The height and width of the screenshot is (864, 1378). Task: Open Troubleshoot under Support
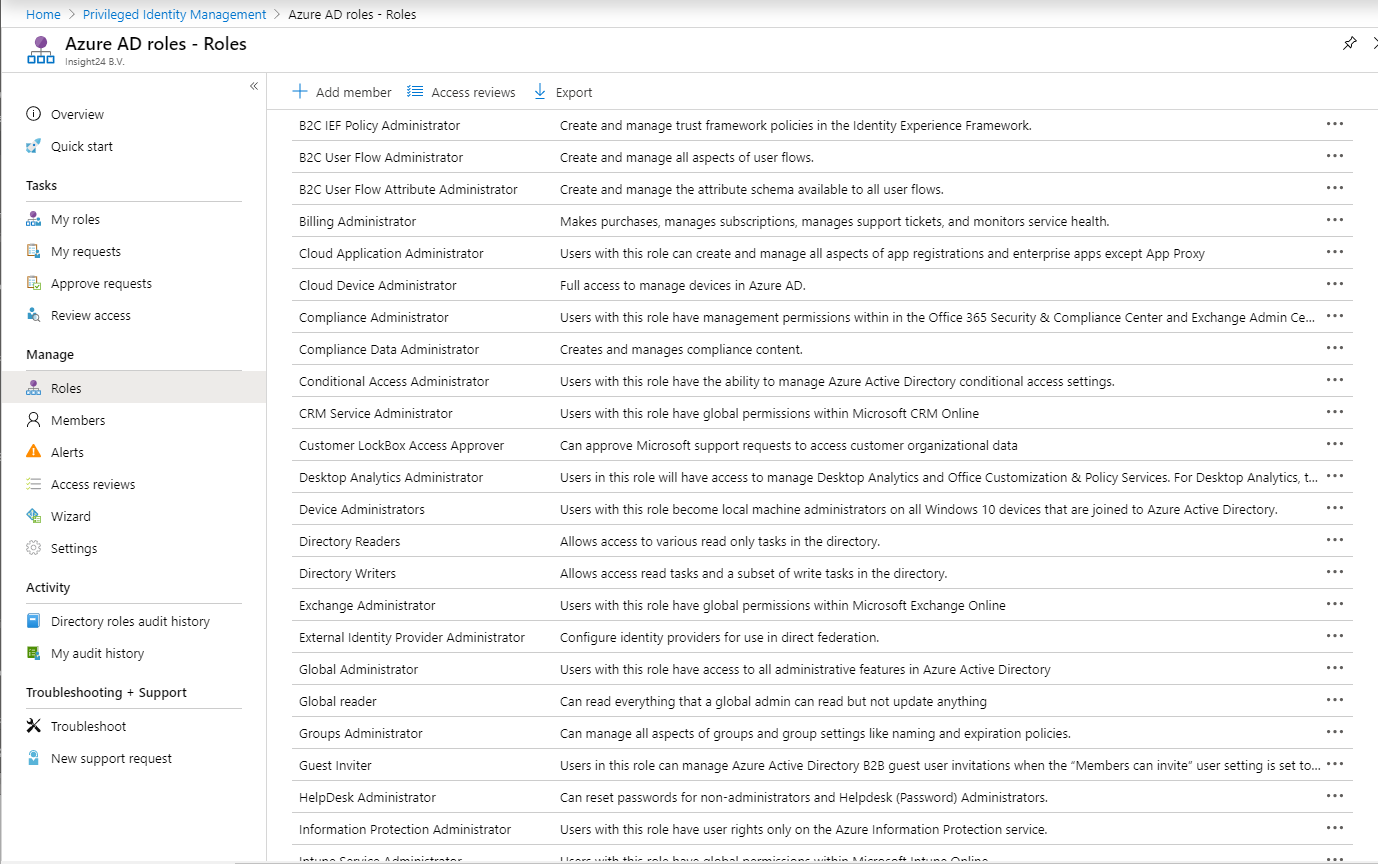(89, 726)
